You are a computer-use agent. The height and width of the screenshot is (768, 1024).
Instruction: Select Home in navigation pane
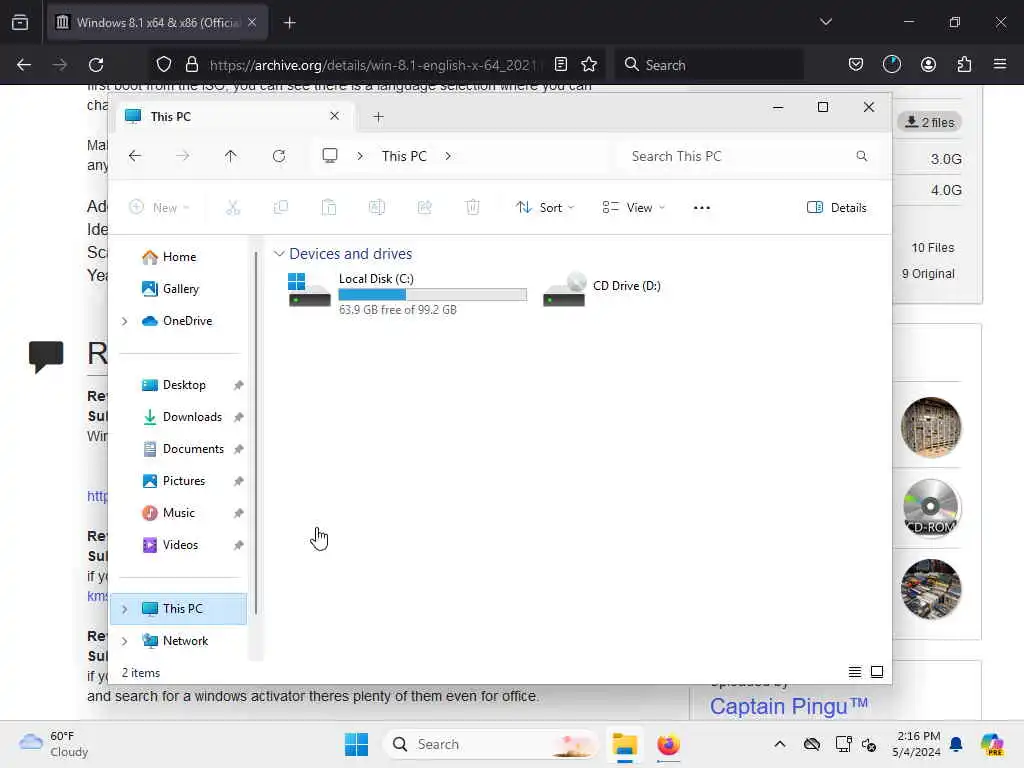(x=178, y=257)
